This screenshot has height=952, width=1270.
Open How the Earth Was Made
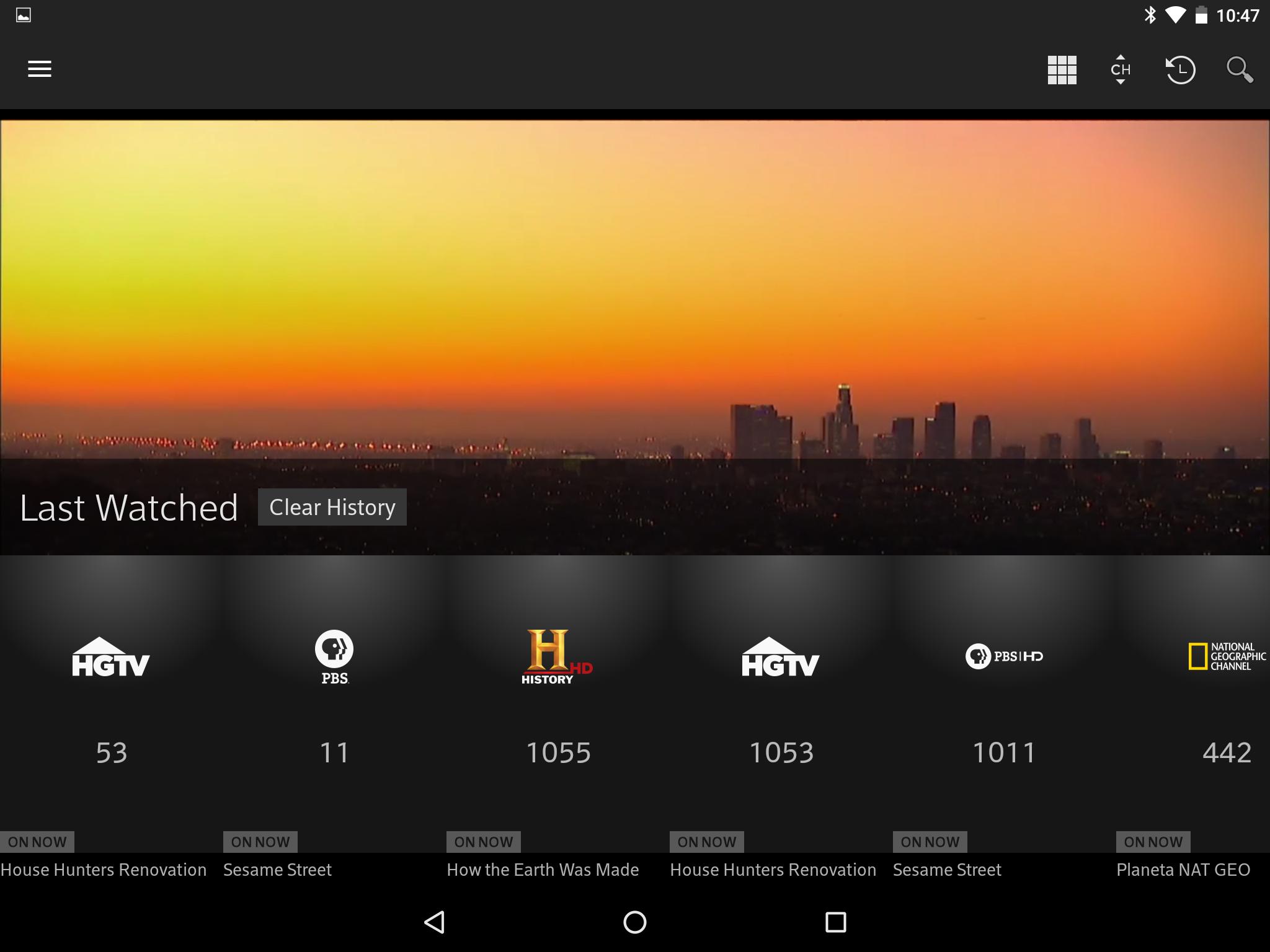coord(543,870)
